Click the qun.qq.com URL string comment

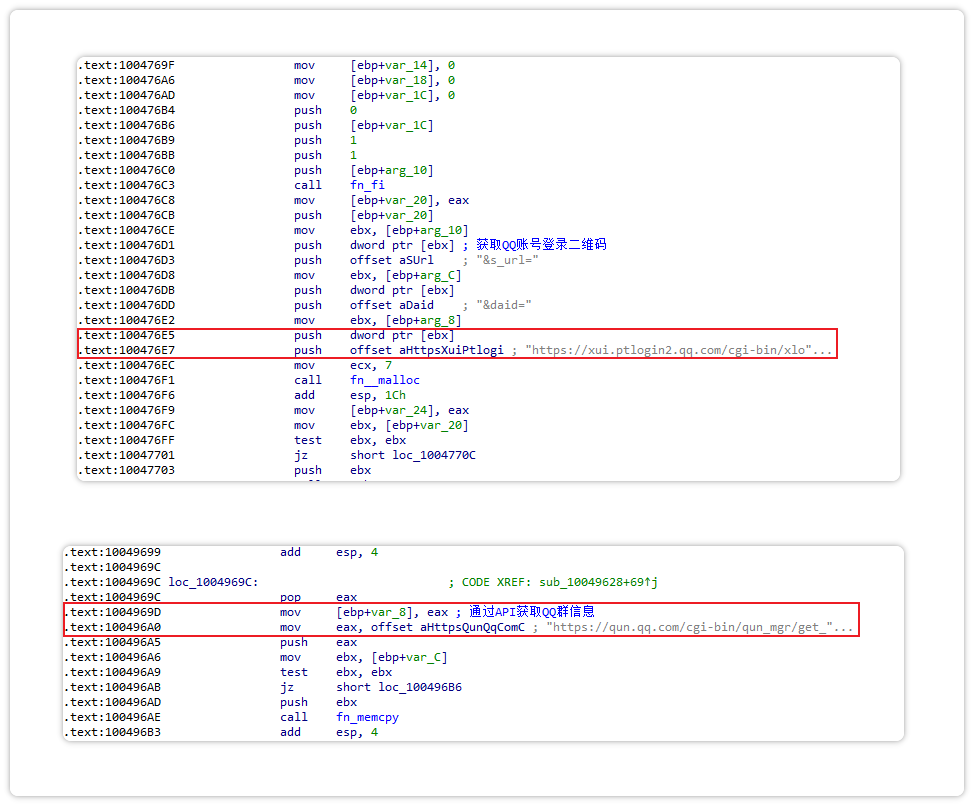tap(700, 627)
